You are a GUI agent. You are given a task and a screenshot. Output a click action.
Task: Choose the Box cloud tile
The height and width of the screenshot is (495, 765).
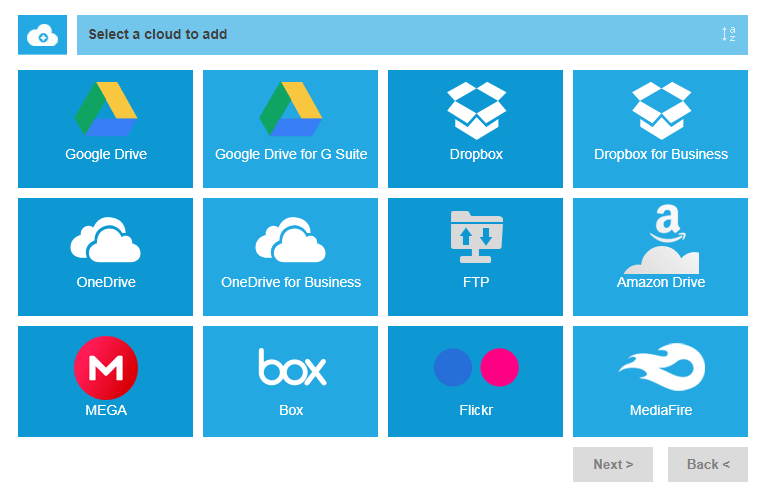290,381
